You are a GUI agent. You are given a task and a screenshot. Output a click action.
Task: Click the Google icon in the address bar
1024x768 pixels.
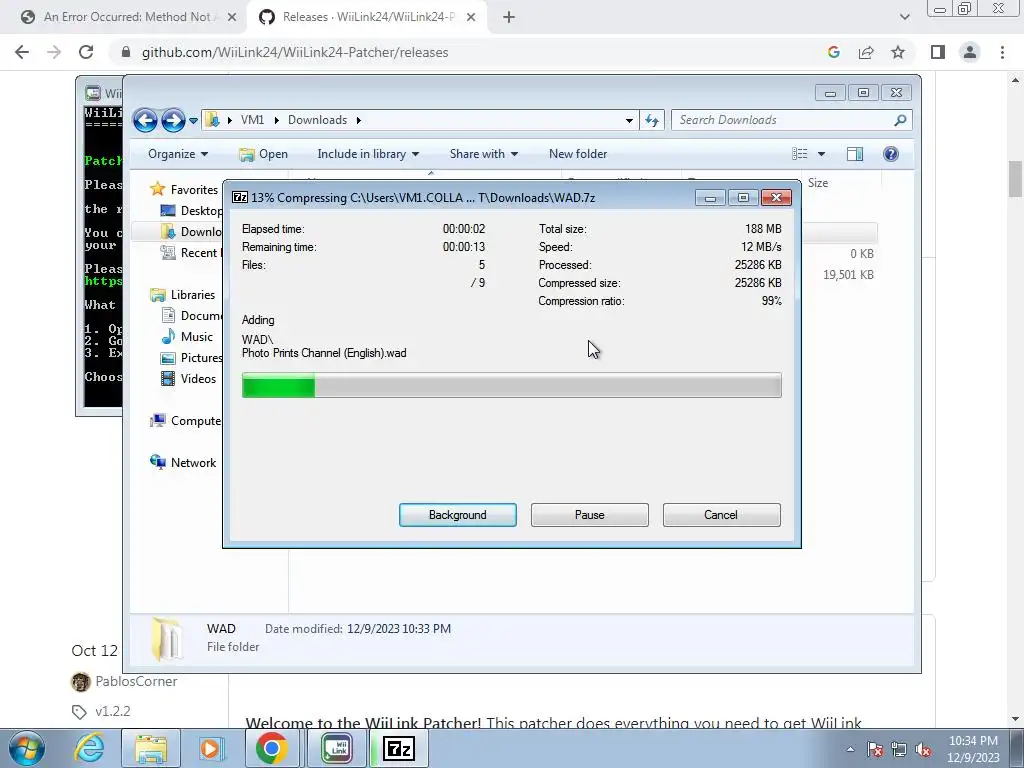833,52
